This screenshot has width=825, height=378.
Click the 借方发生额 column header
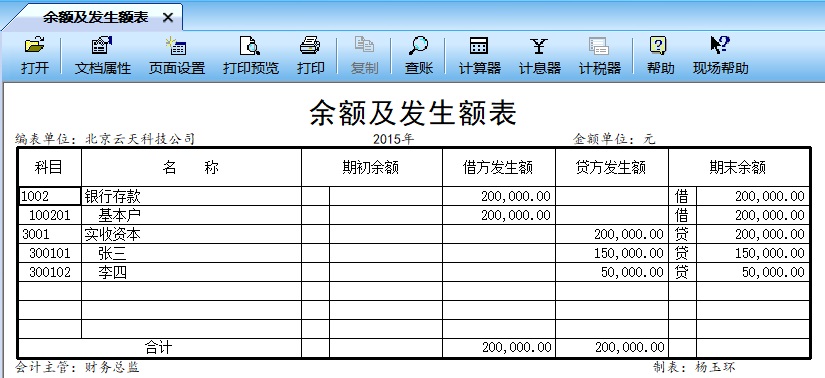(x=498, y=167)
